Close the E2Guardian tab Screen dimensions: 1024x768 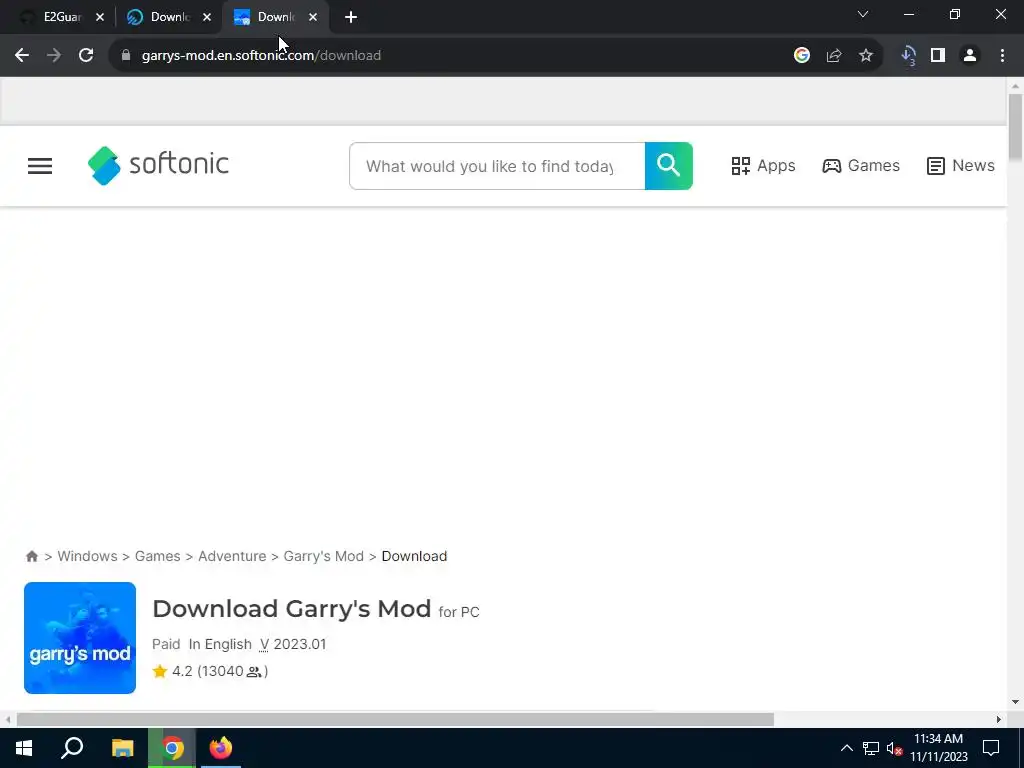[x=100, y=17]
